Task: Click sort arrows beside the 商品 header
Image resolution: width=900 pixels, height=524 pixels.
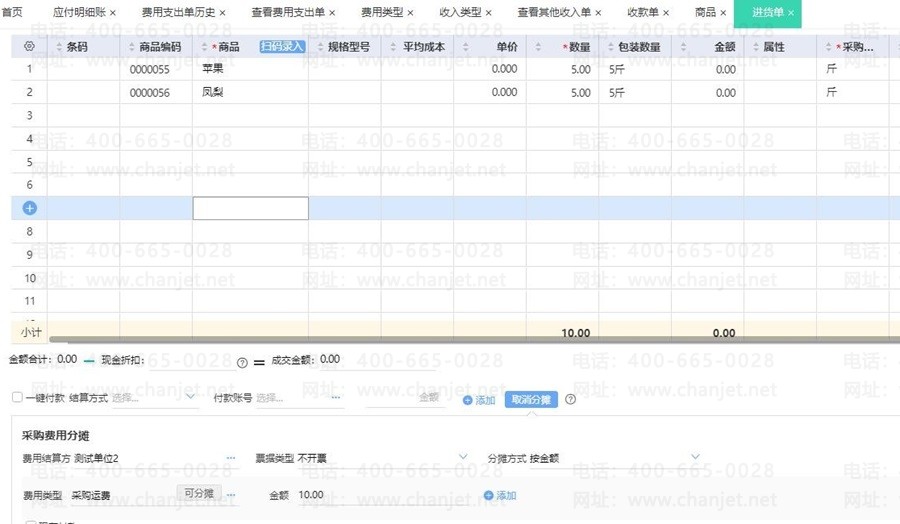Action: [204, 47]
